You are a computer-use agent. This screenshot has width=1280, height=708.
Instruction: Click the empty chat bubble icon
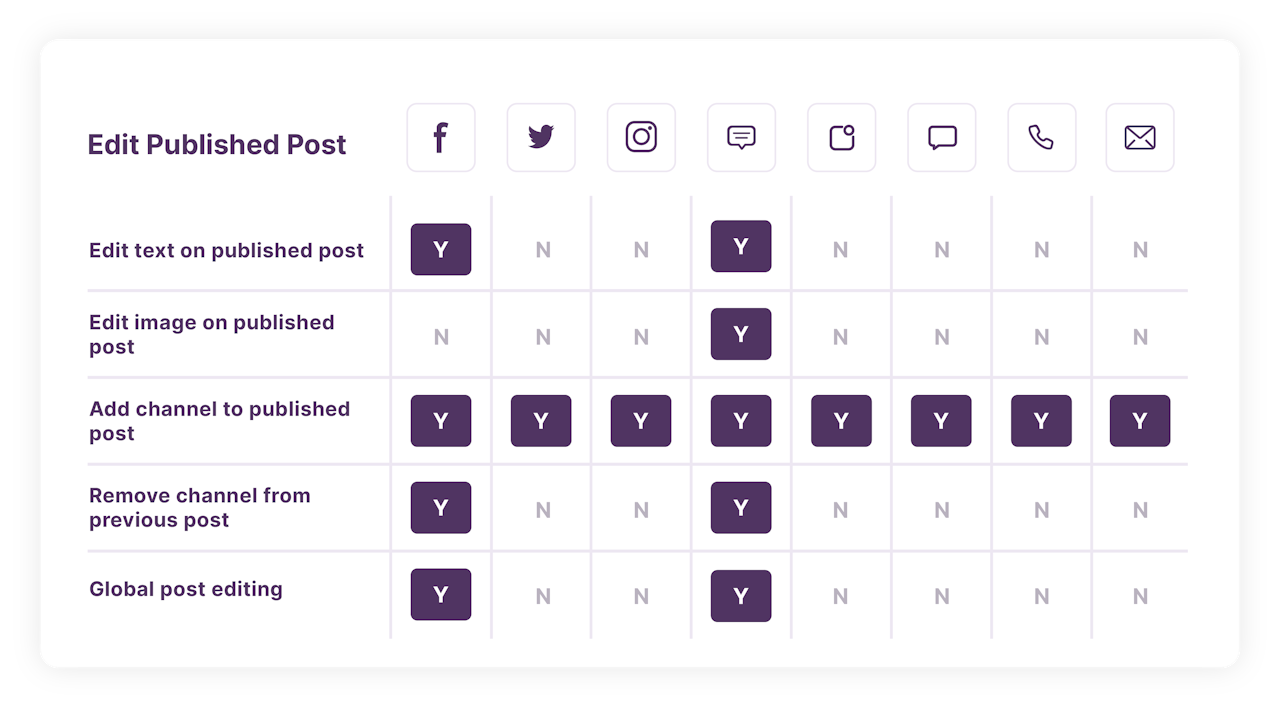tap(941, 138)
